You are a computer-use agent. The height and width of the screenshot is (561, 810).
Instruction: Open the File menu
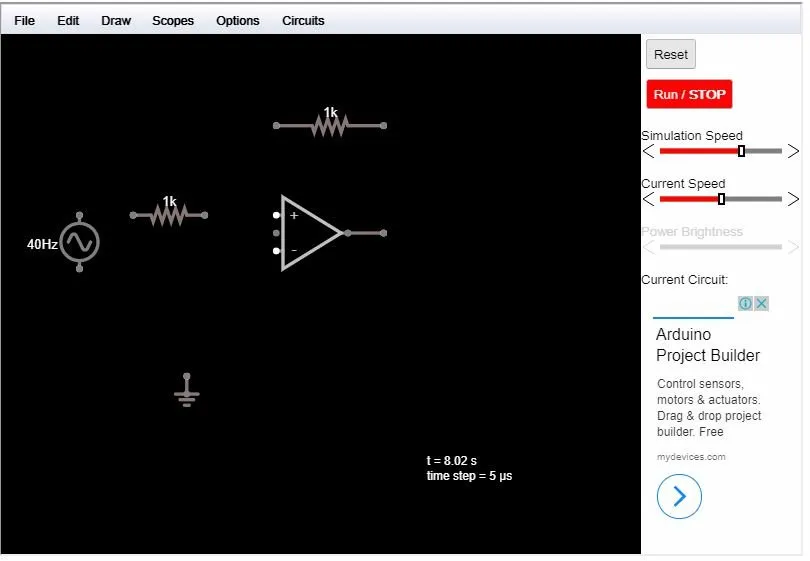[x=24, y=21]
